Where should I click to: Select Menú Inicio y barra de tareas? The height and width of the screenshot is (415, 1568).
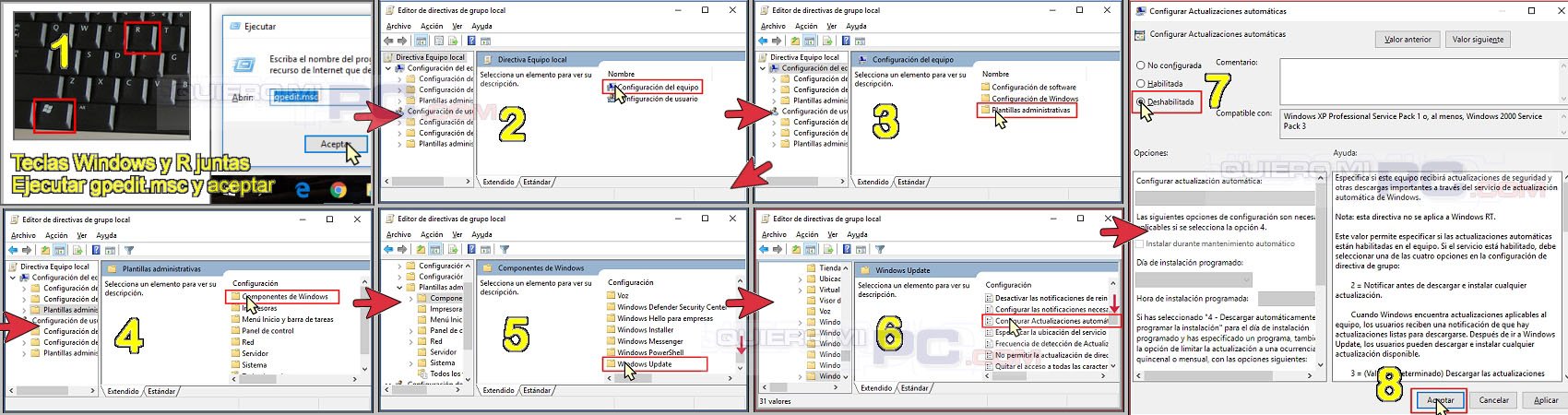(282, 319)
